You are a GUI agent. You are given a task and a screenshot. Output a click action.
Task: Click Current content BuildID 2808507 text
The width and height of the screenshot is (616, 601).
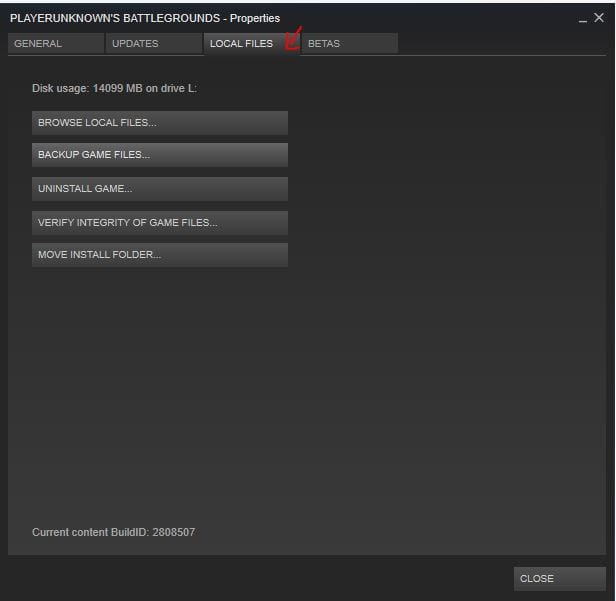coord(114,532)
